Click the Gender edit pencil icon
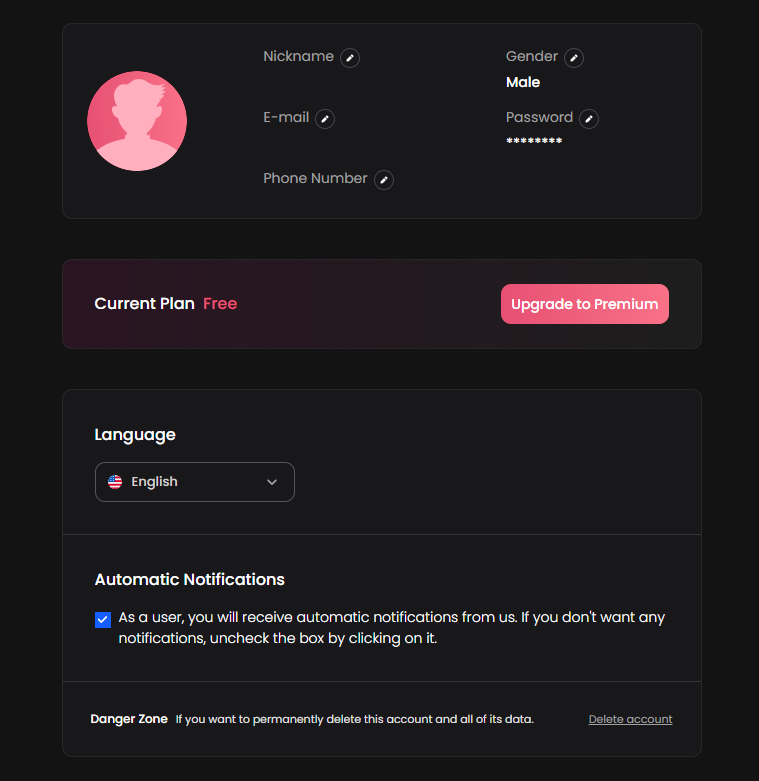The height and width of the screenshot is (781, 759). click(x=574, y=58)
